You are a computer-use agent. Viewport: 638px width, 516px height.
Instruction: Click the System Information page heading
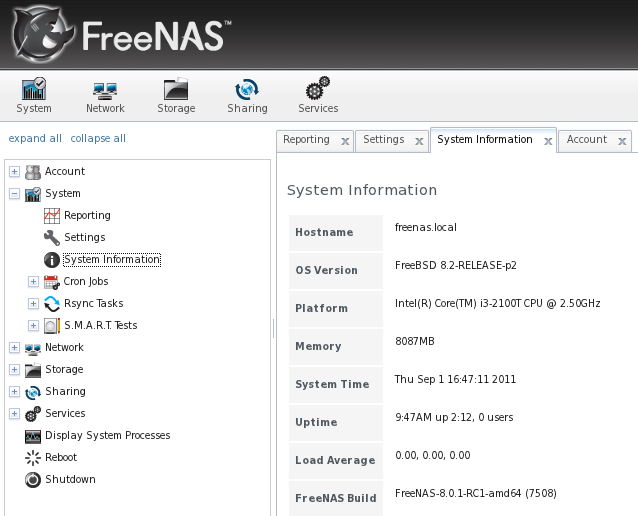(x=362, y=190)
